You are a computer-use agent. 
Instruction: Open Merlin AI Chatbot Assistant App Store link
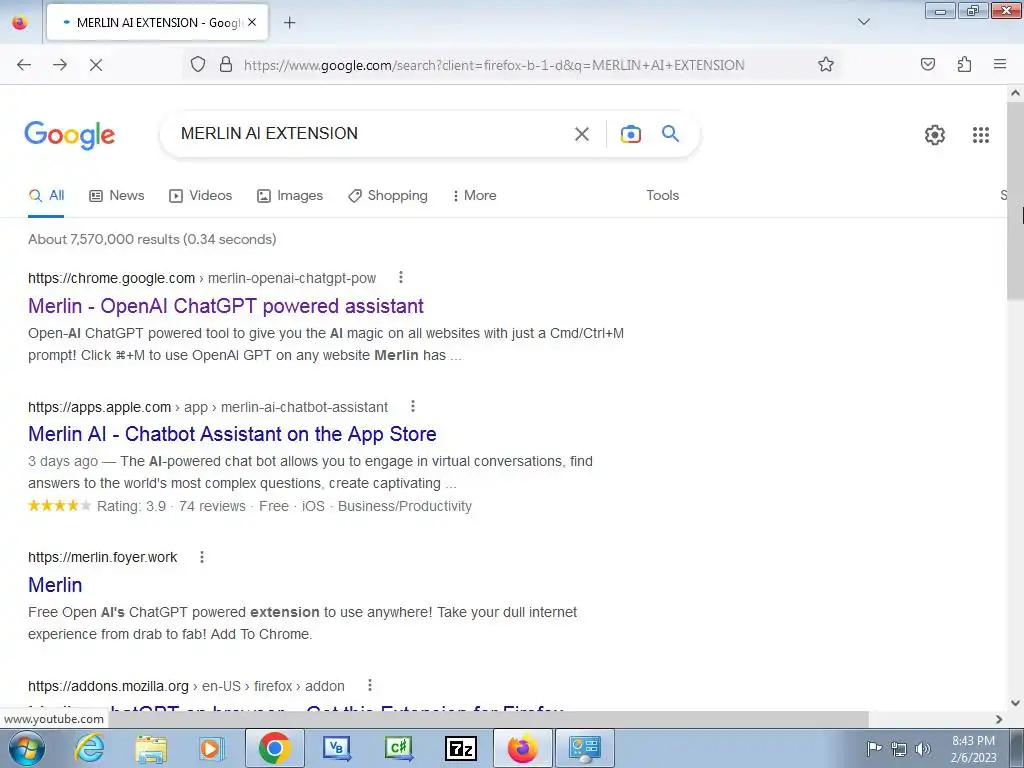point(232,434)
